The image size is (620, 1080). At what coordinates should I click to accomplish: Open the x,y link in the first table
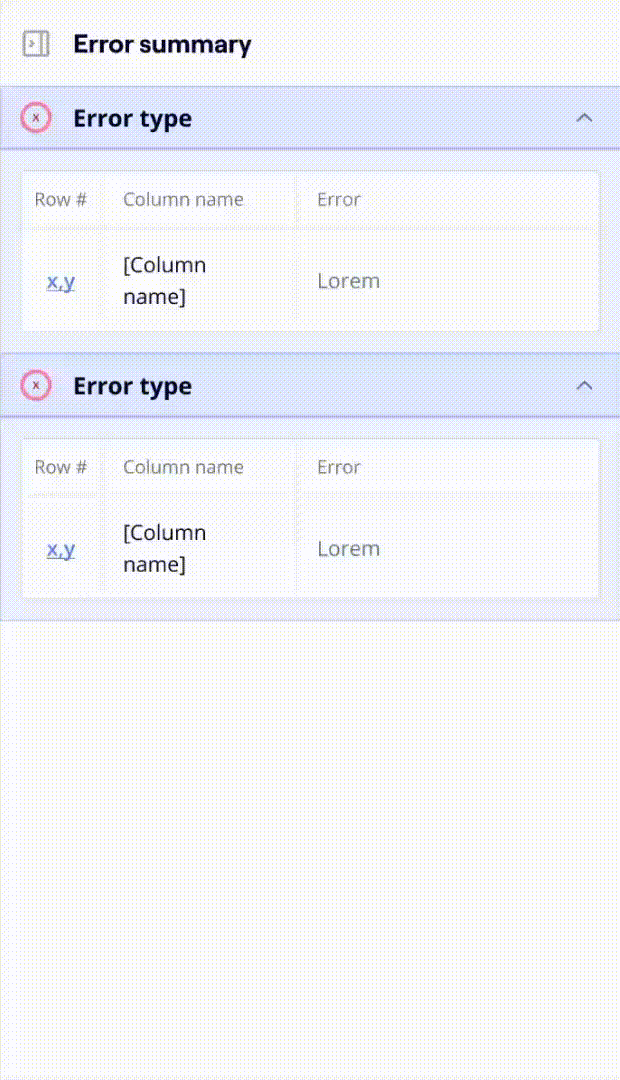click(61, 281)
